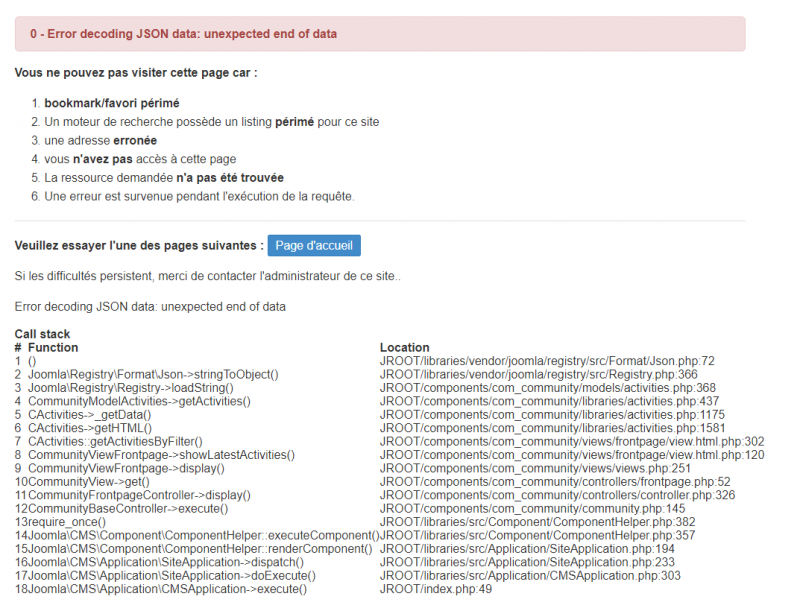This screenshot has width=800, height=608.
Task: Click the list item 'n'avez pas accès à cette page'
Action: tap(140, 159)
